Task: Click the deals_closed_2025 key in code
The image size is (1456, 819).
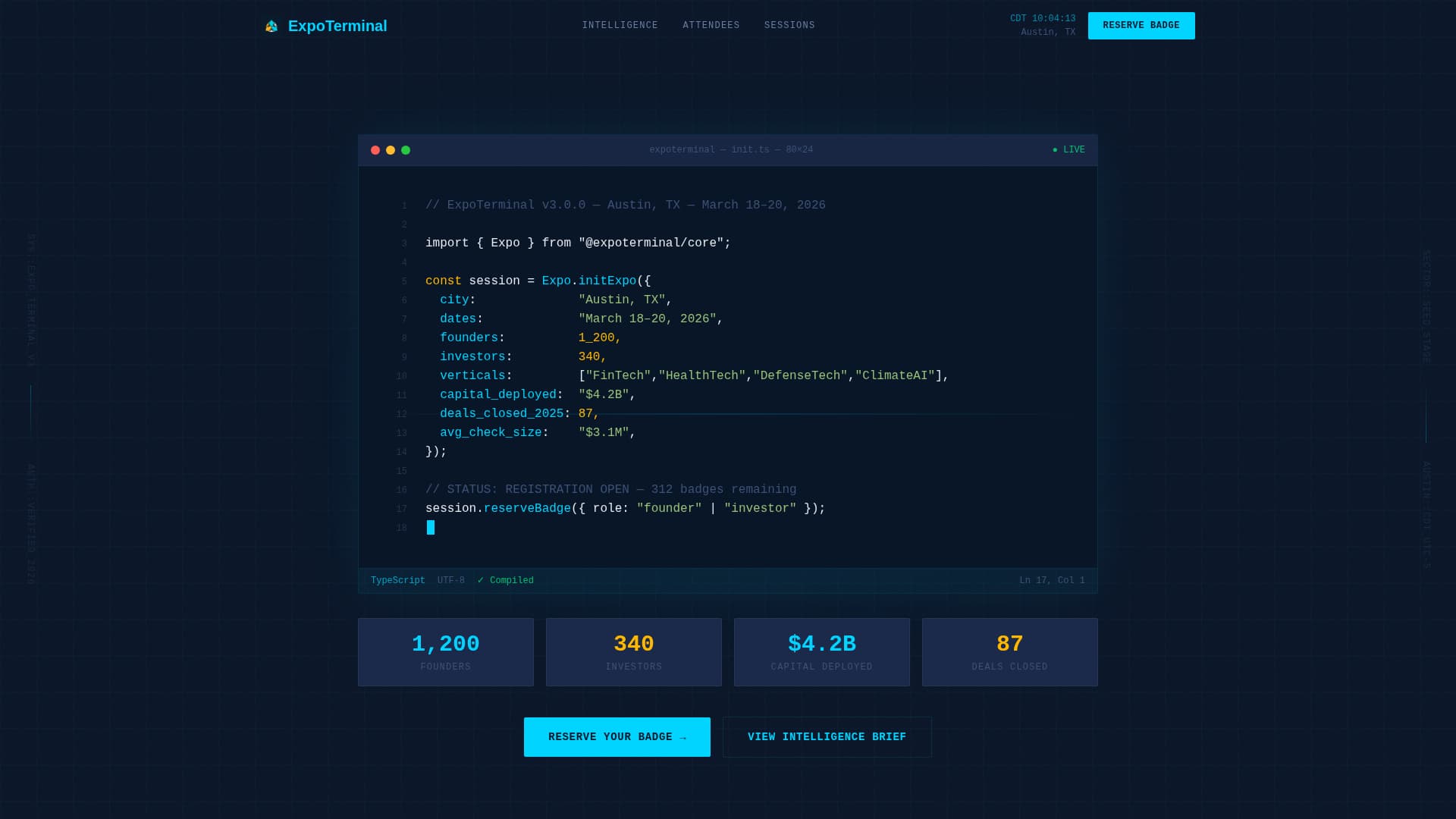Action: (502, 414)
